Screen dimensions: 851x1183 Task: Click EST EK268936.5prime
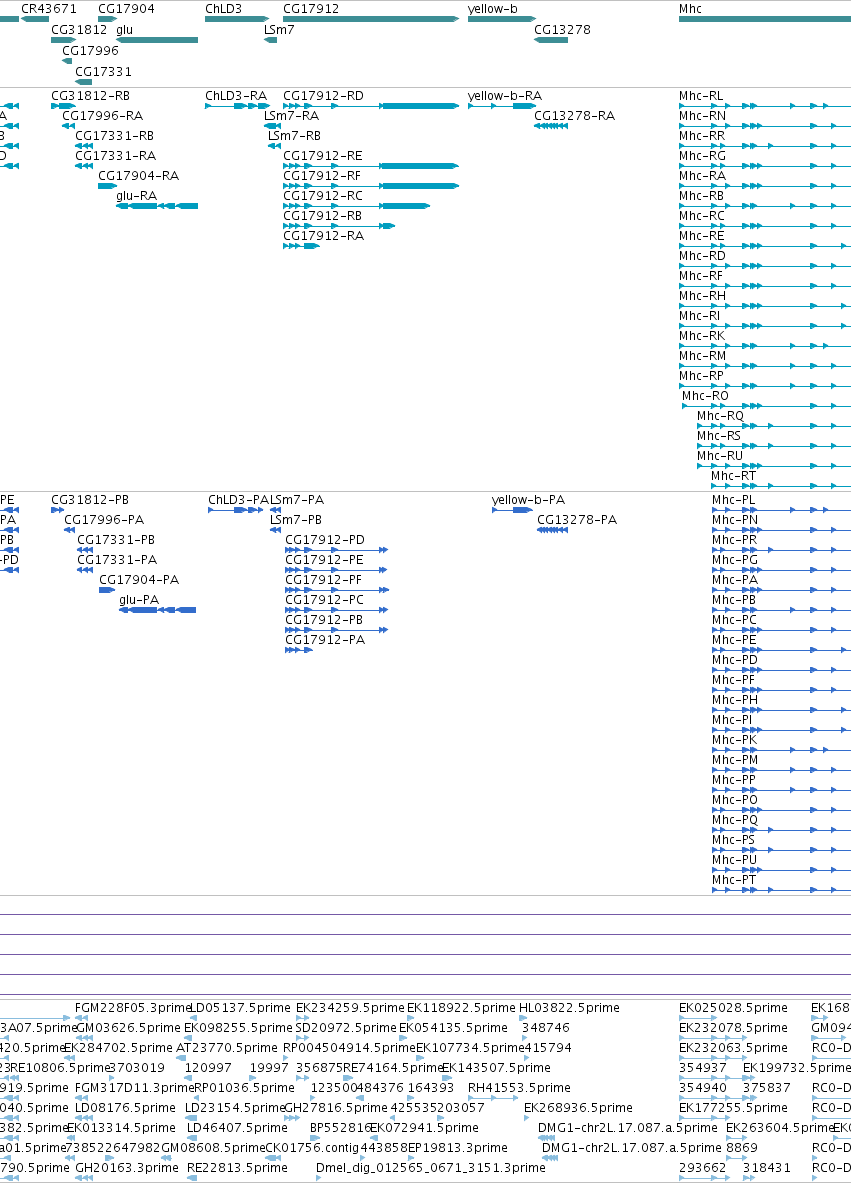578,1108
